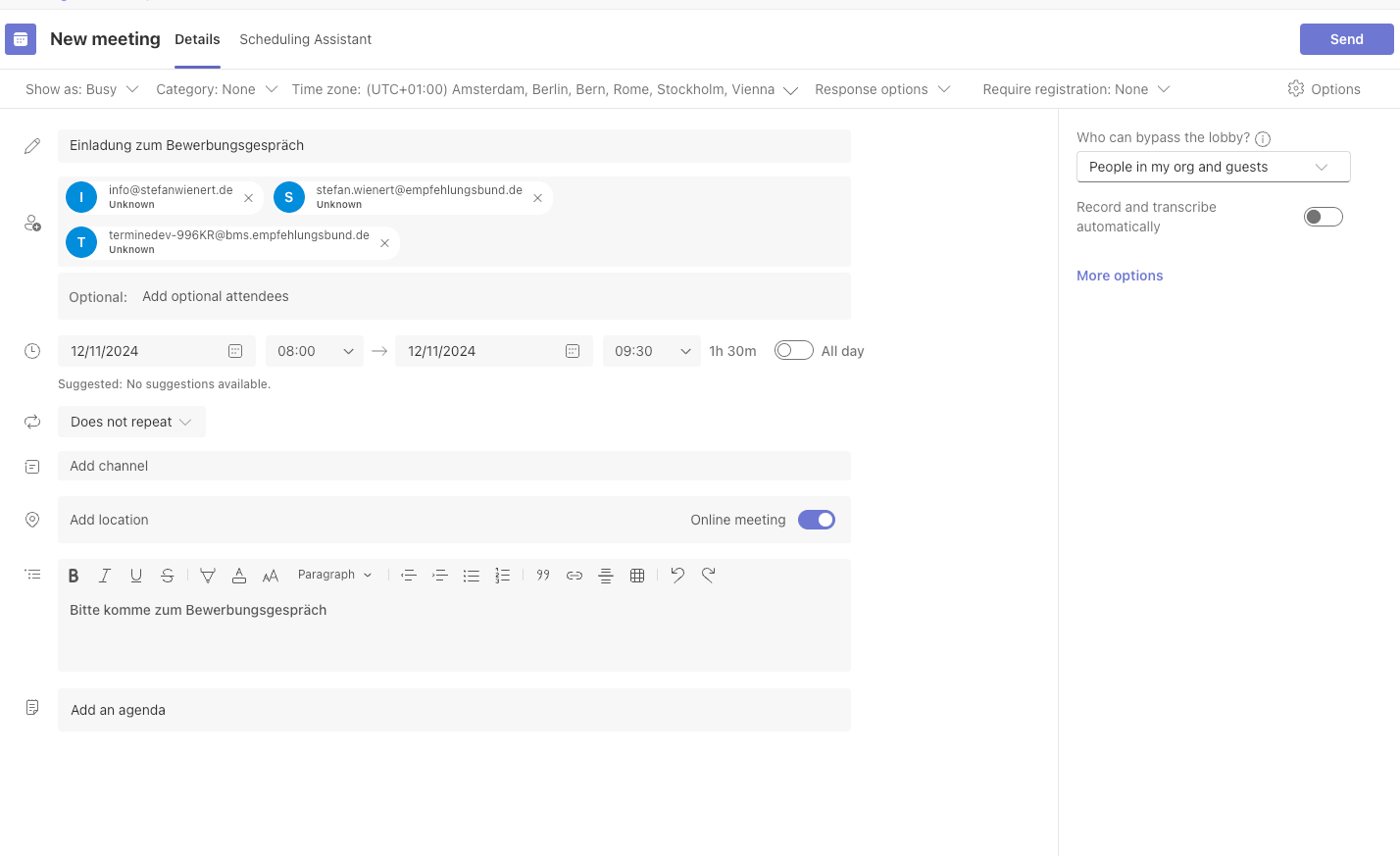Remove terminedev-996KR attendee
The height and width of the screenshot is (856, 1400).
(385, 243)
